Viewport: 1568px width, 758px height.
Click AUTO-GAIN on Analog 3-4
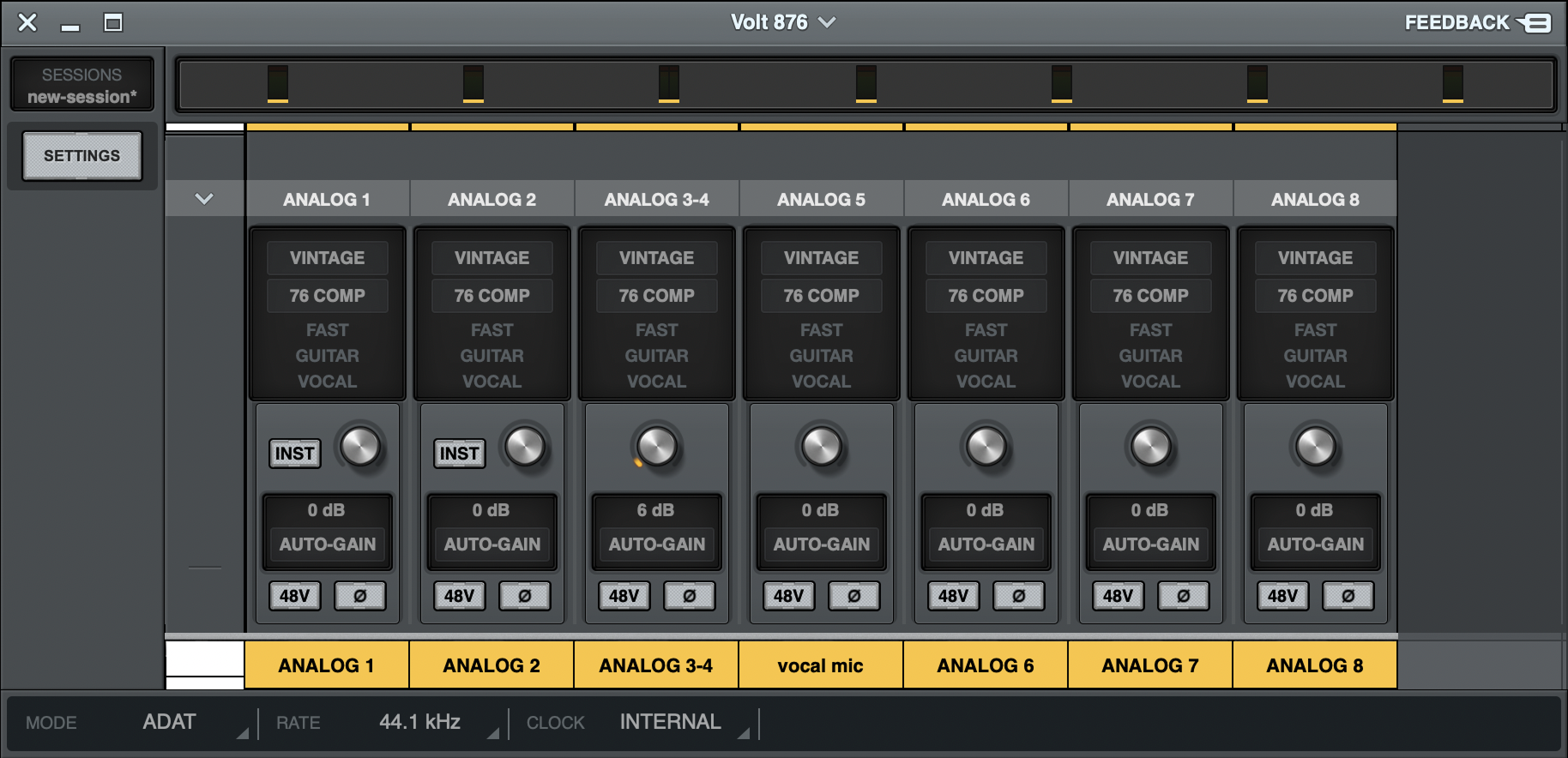click(x=657, y=544)
